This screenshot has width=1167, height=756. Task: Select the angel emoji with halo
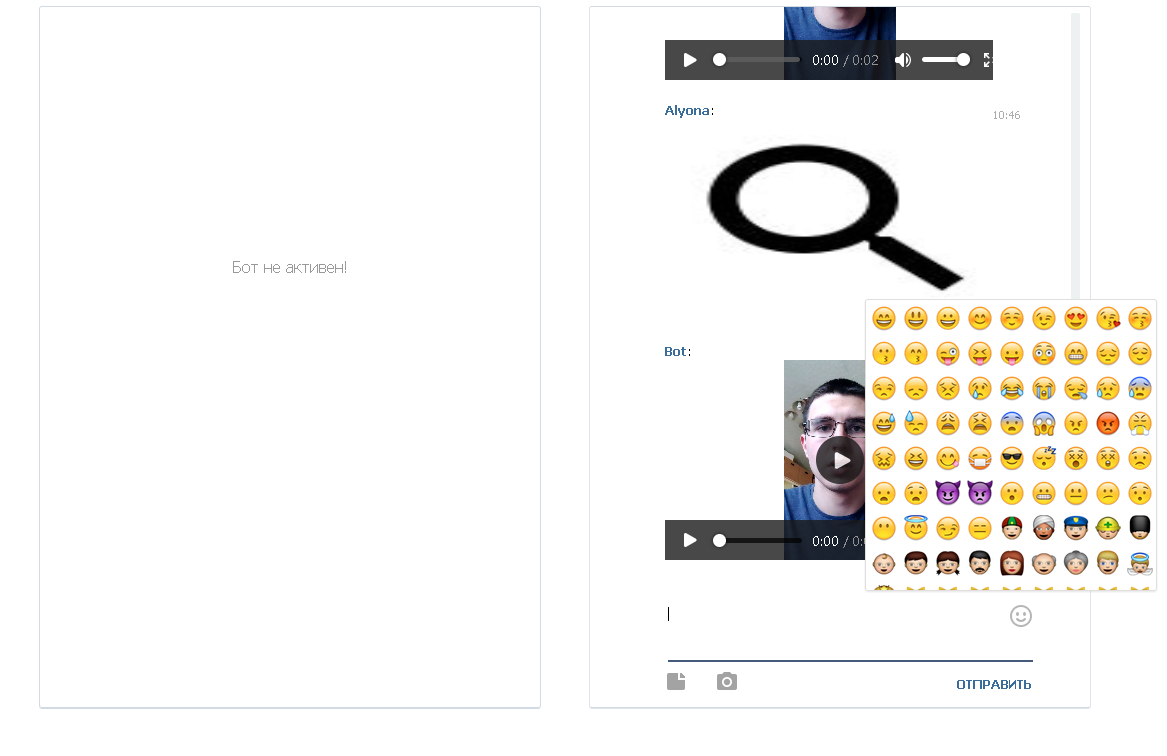tap(916, 527)
